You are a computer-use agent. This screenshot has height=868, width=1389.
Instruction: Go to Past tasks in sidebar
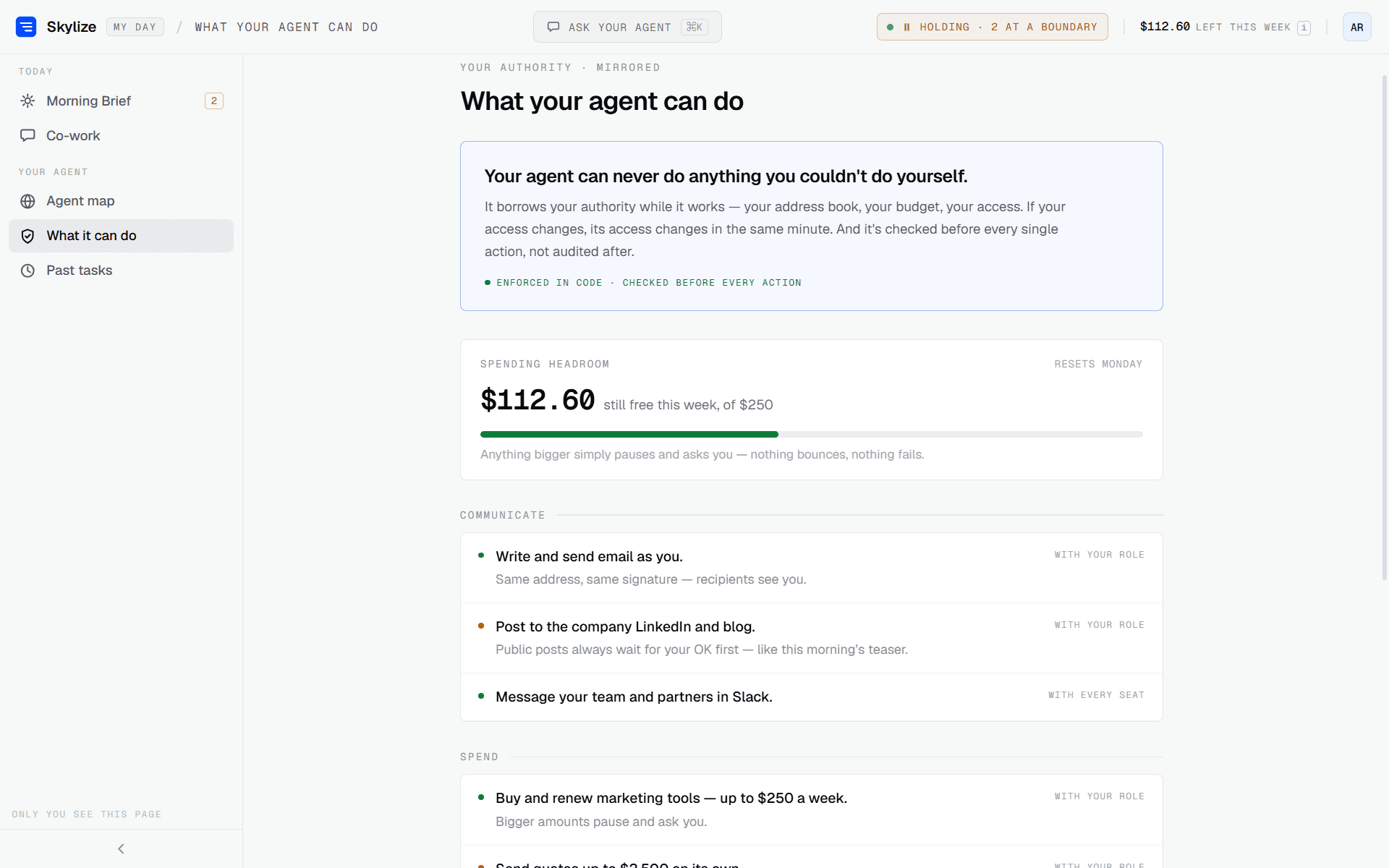point(121,271)
